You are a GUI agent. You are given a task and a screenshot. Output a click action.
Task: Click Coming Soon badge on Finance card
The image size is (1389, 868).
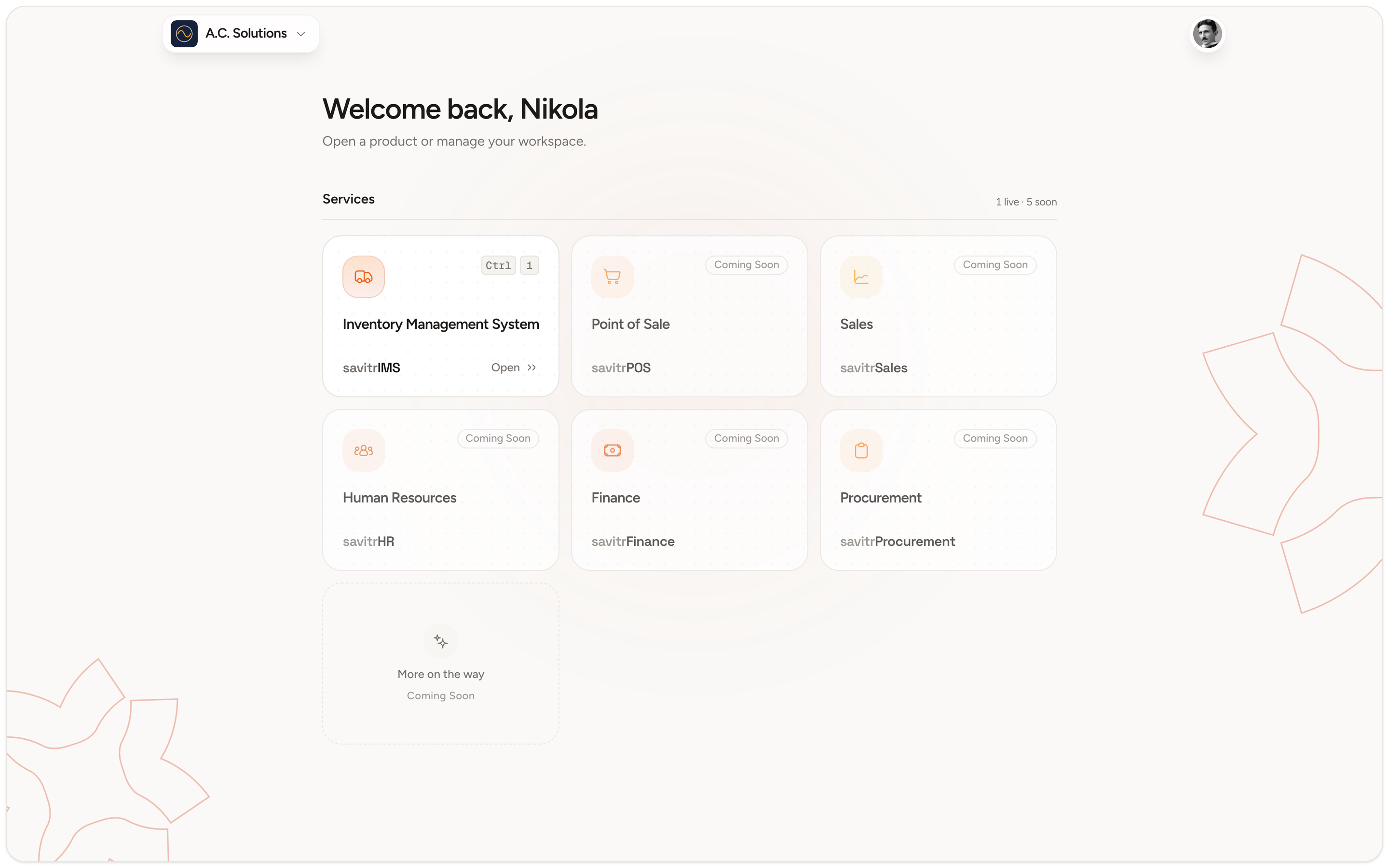(746, 438)
